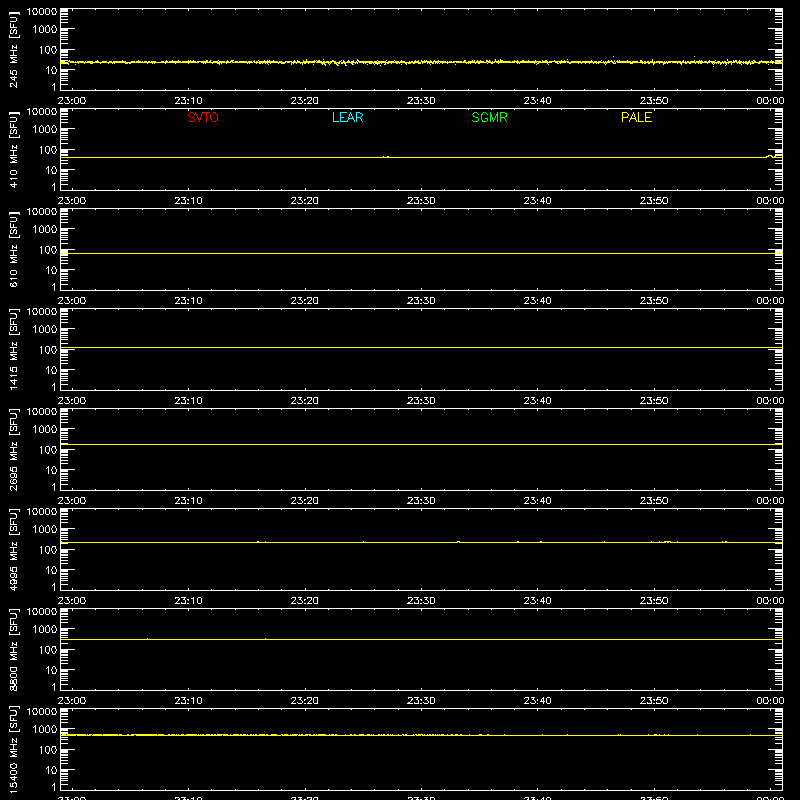800x800 pixels.
Task: Select the 410 MHz [SFU] axis title
Action: tap(14, 149)
